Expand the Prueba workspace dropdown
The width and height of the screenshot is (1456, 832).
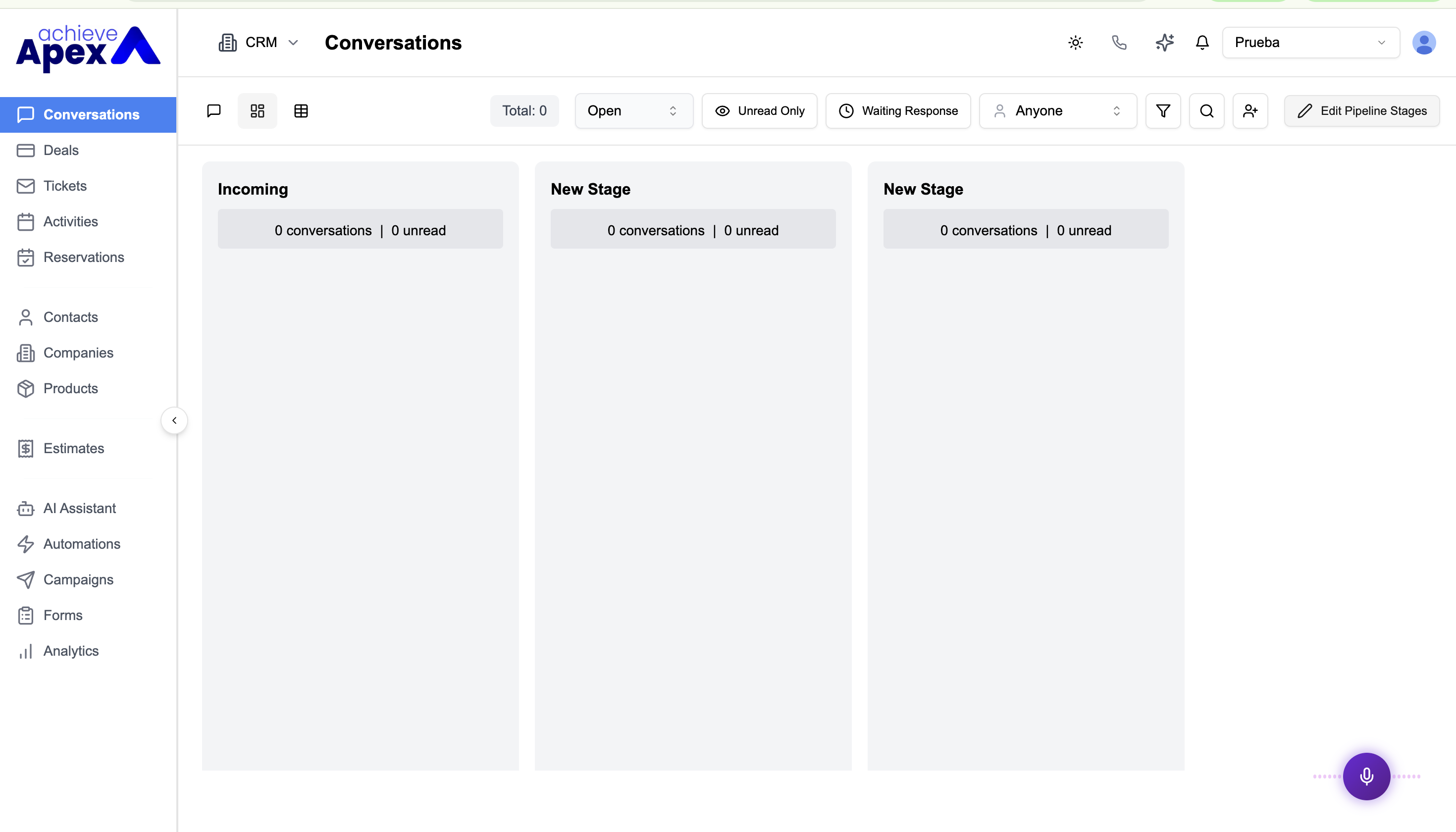pyautogui.click(x=1311, y=42)
